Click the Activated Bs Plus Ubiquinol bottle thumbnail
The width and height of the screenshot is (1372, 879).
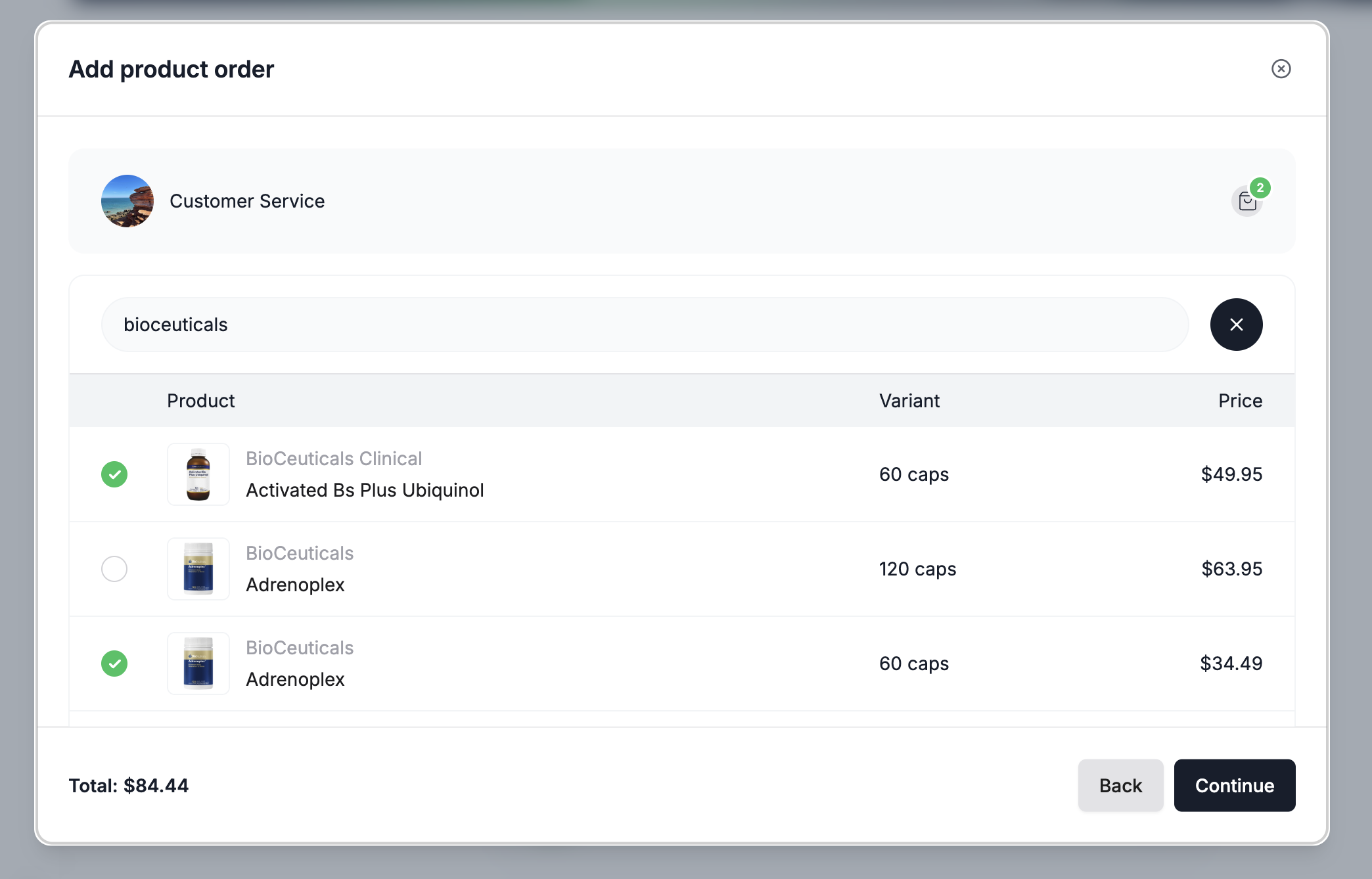(x=198, y=474)
